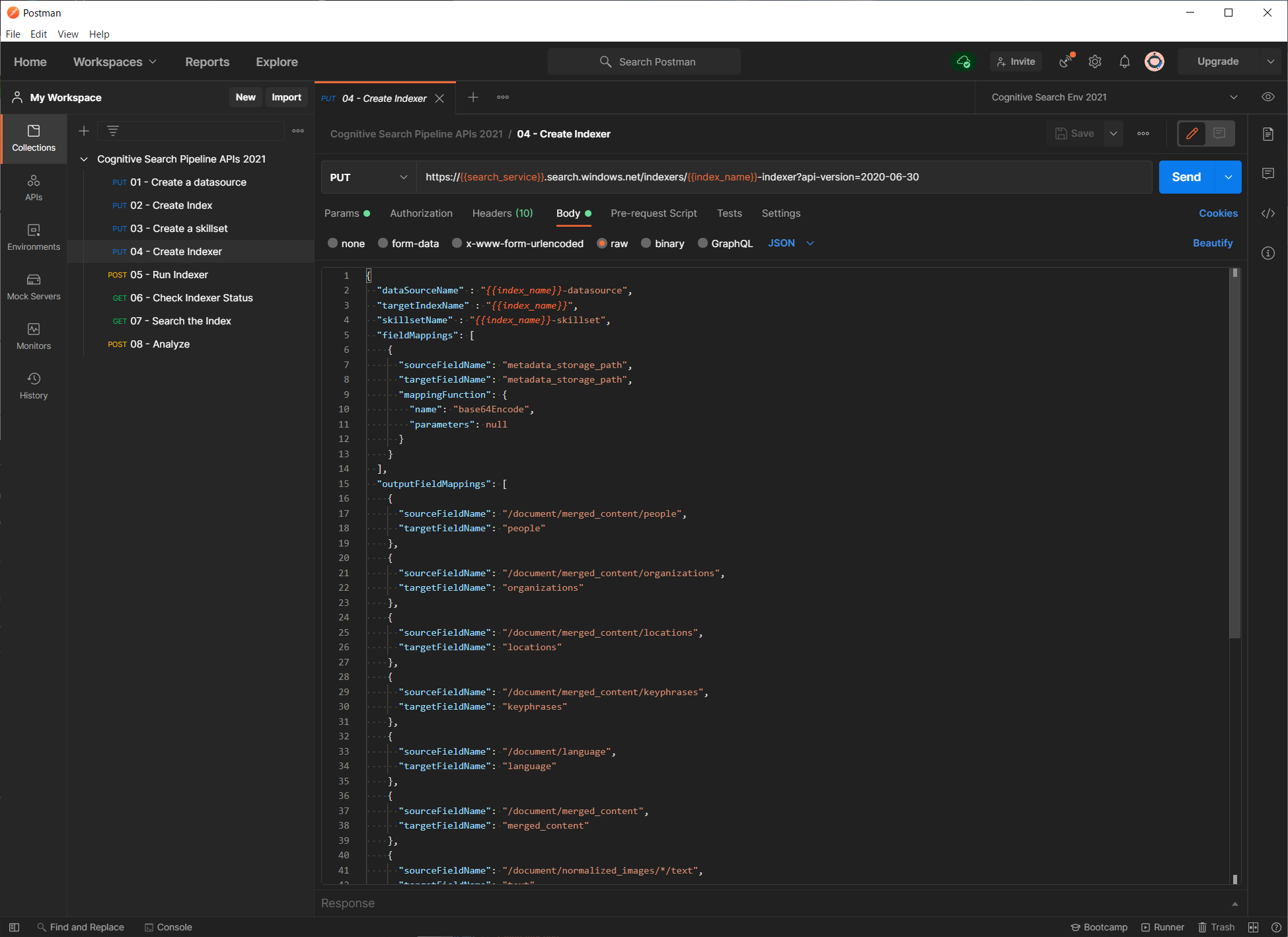Switch to the Headers tab
Image resolution: width=1288 pixels, height=937 pixels.
coord(502,213)
